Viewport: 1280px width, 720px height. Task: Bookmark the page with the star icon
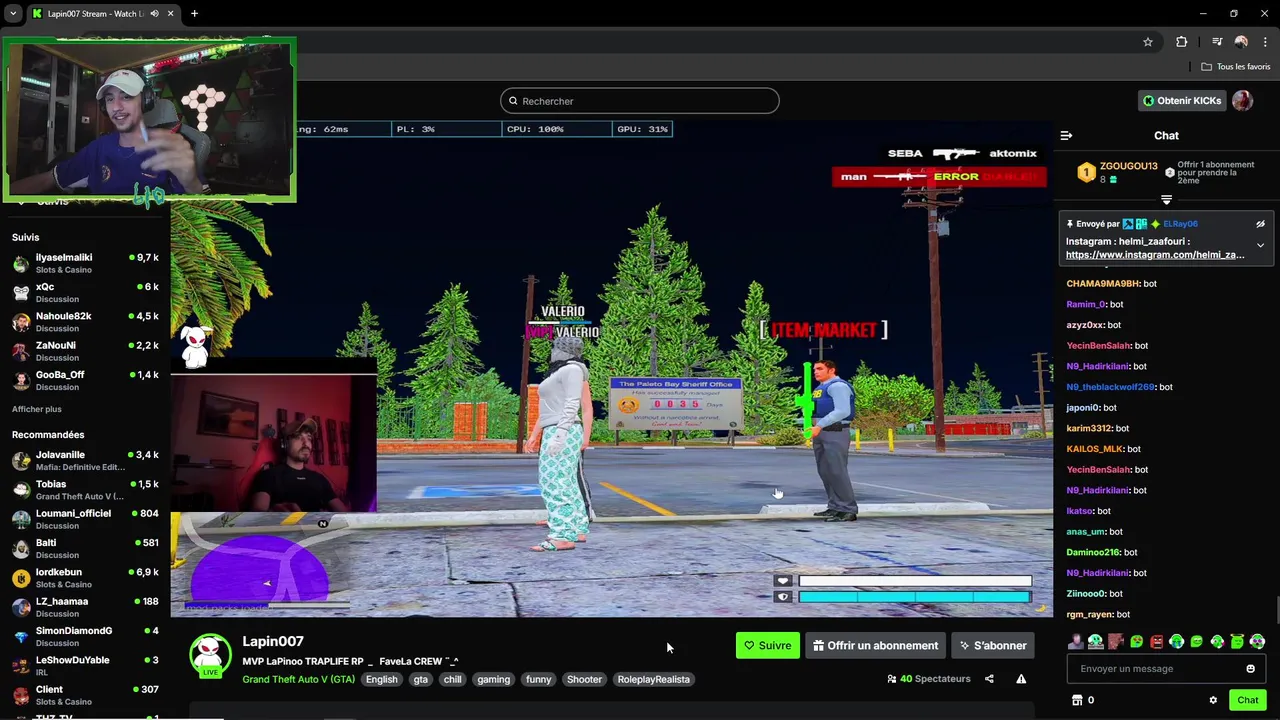point(1148,42)
